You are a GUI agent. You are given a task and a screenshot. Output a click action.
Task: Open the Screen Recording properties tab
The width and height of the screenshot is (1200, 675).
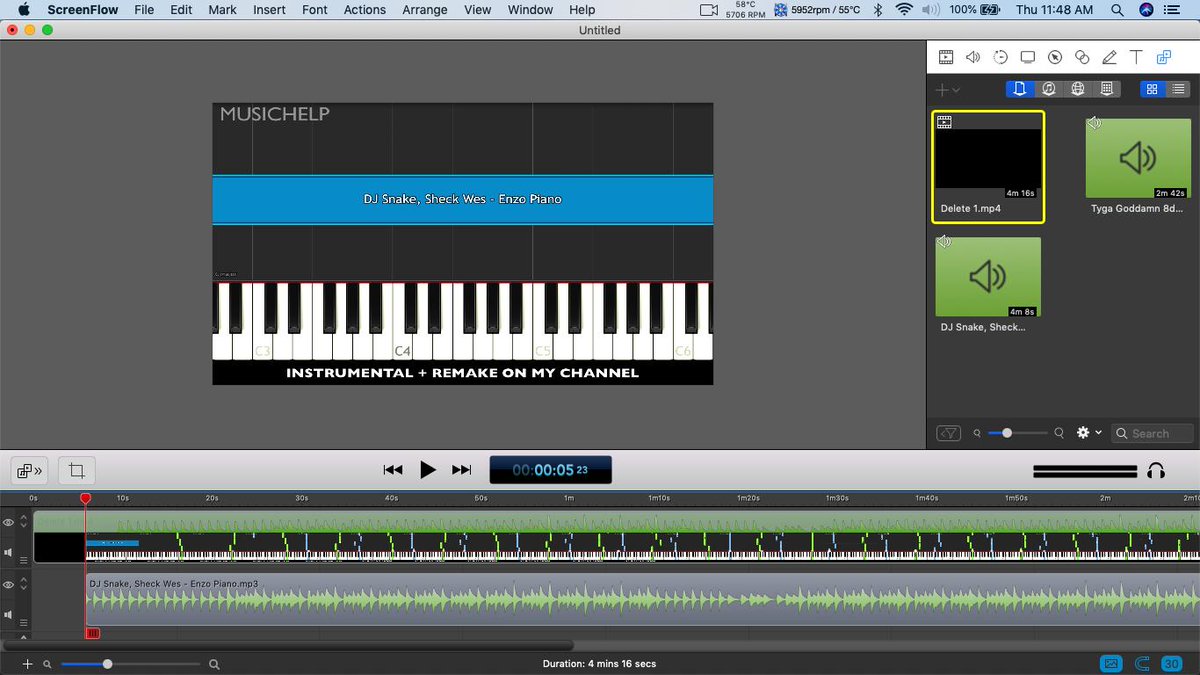click(x=1027, y=58)
